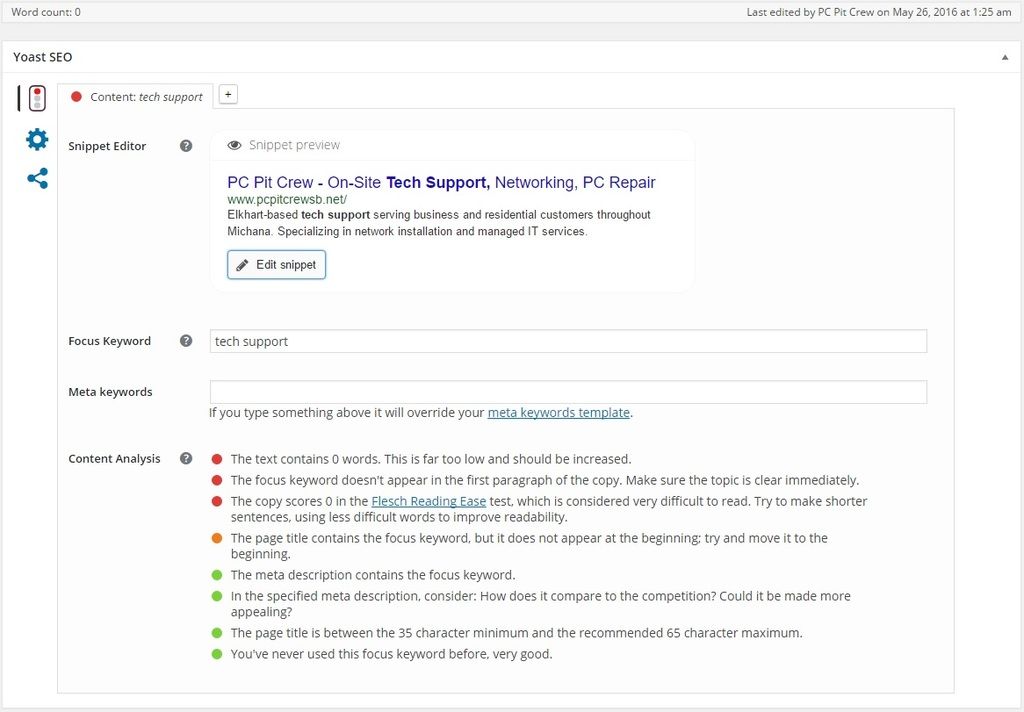Click the Yoast SEO panel title
The width and height of the screenshot is (1024, 712).
(42, 57)
